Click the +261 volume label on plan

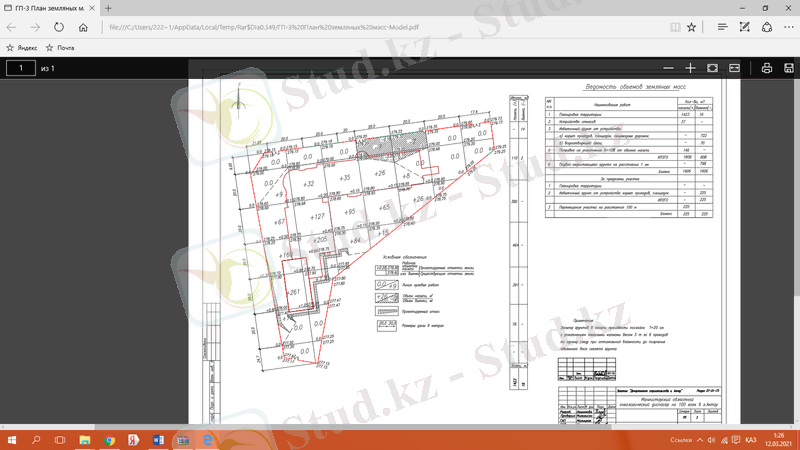point(293,292)
